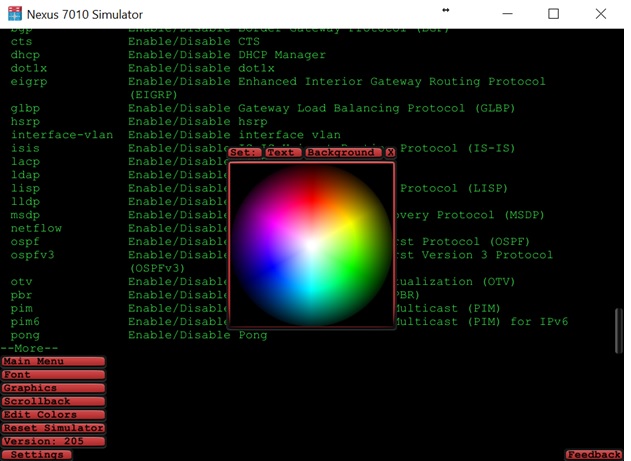Open the Feedback button
631x461 pixels.
click(594, 455)
